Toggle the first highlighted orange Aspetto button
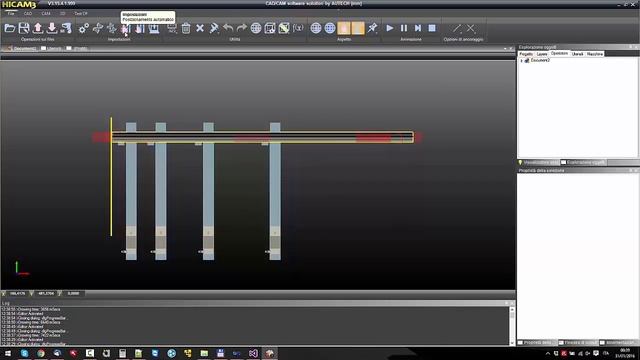This screenshot has height=360, width=640. tap(344, 28)
